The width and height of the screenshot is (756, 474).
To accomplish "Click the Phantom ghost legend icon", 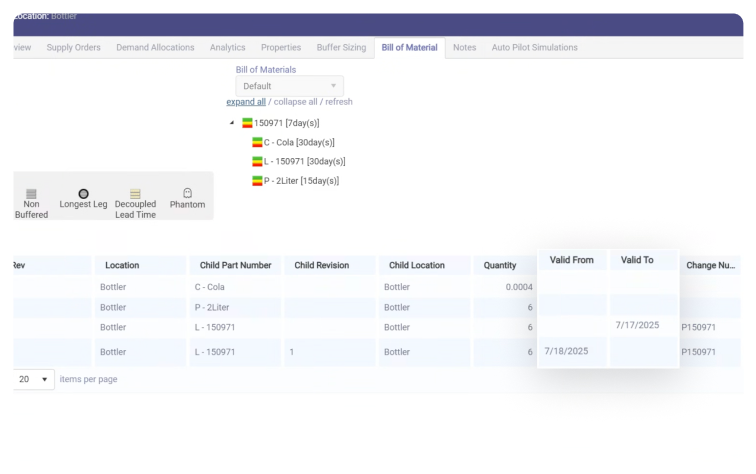I will click(x=187, y=192).
